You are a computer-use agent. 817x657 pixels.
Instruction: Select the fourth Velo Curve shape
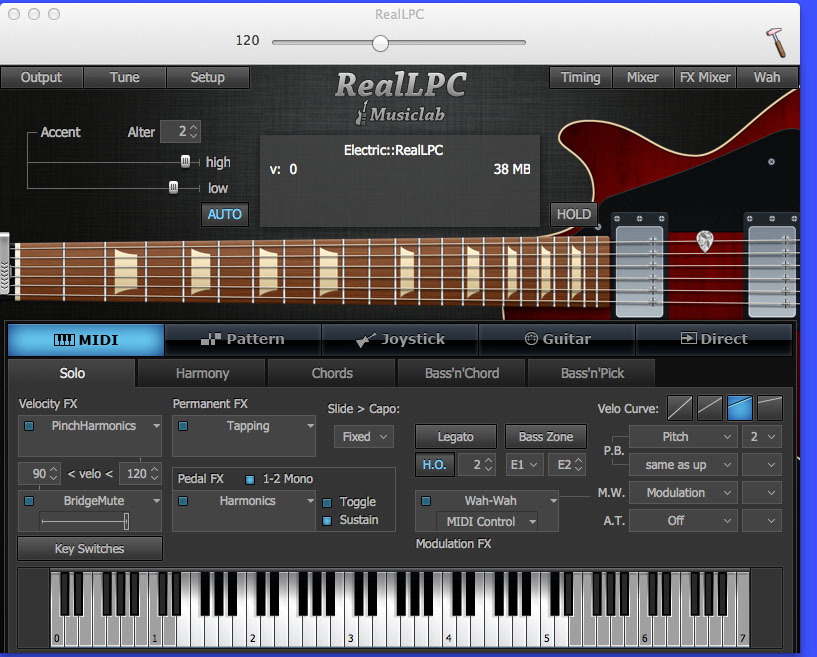pyautogui.click(x=770, y=408)
